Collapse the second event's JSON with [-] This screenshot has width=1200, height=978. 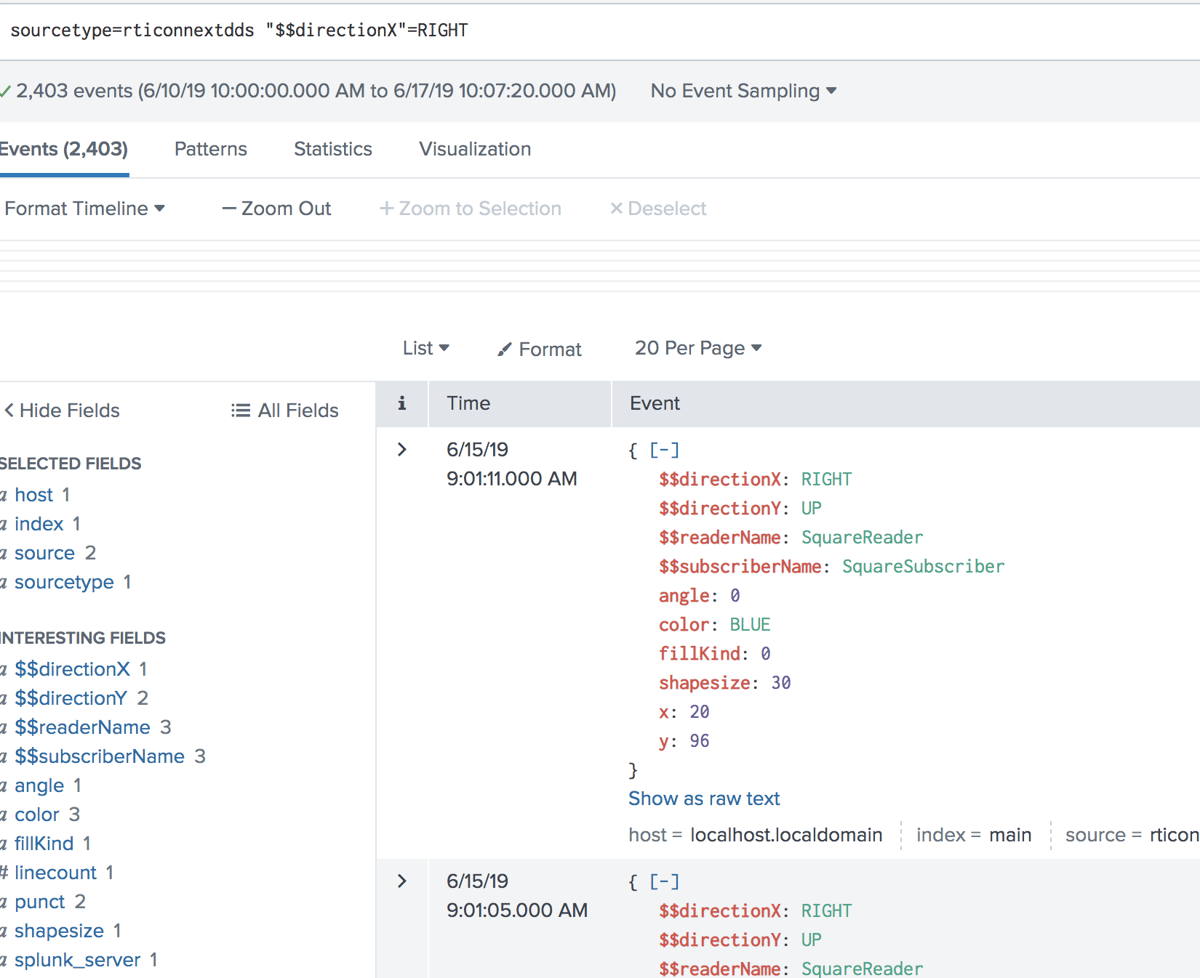point(664,882)
